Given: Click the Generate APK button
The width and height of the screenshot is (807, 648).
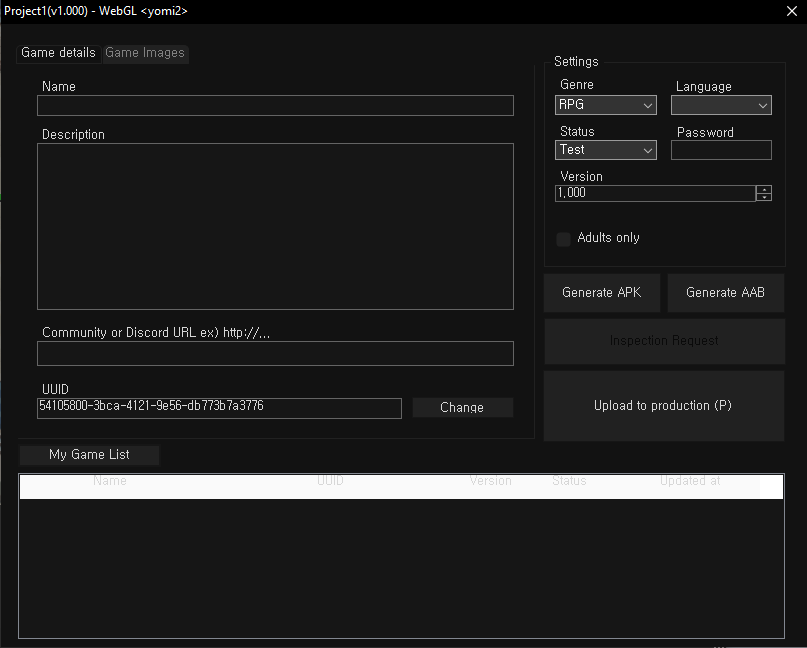Looking at the screenshot, I should 602,293.
